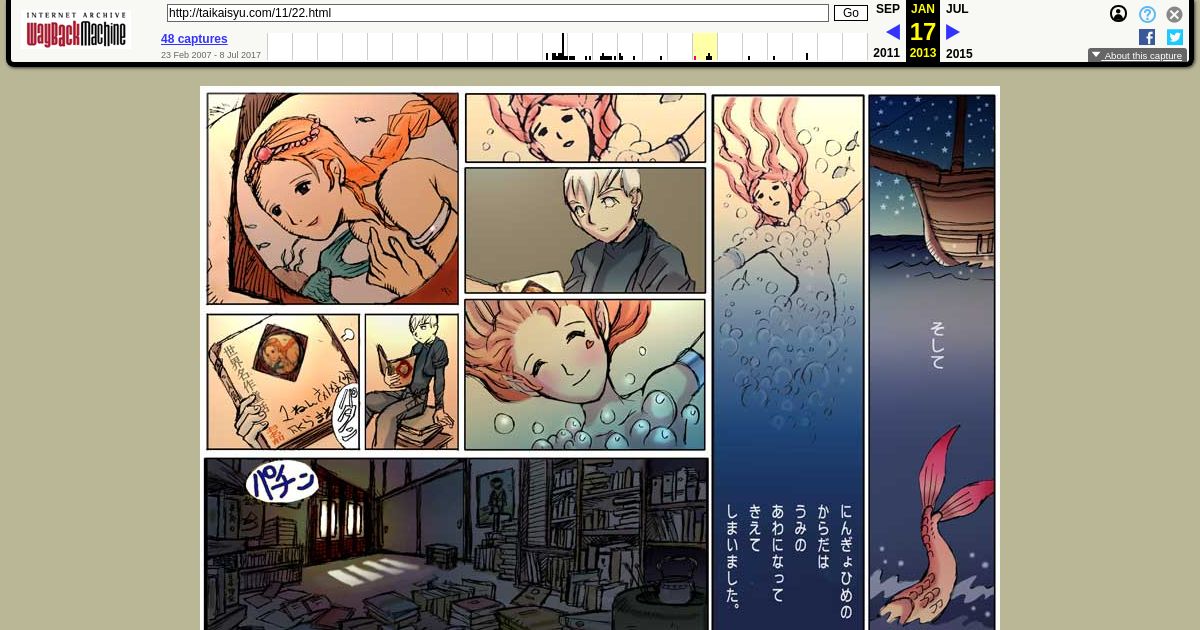This screenshot has height=630, width=1200.
Task: Click the そして text on night panel
Action: pos(938,345)
